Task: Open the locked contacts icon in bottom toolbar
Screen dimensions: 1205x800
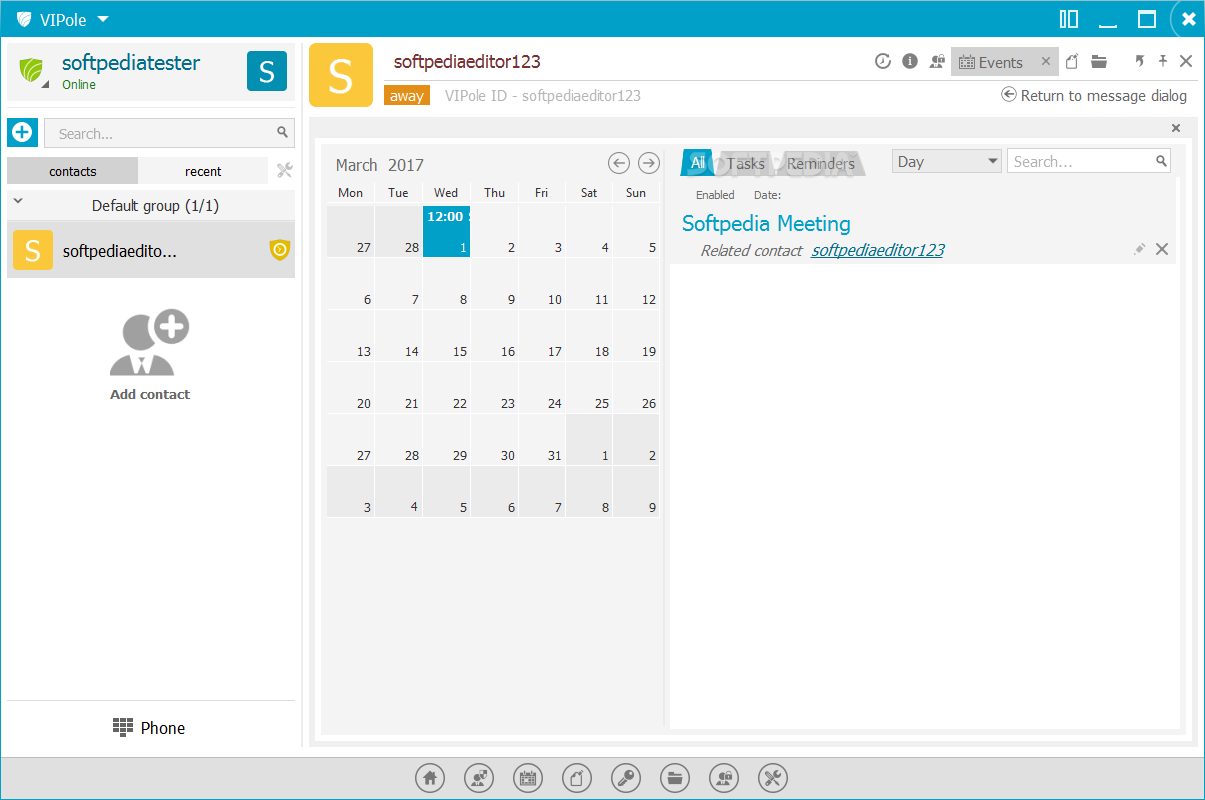Action: pos(724,778)
